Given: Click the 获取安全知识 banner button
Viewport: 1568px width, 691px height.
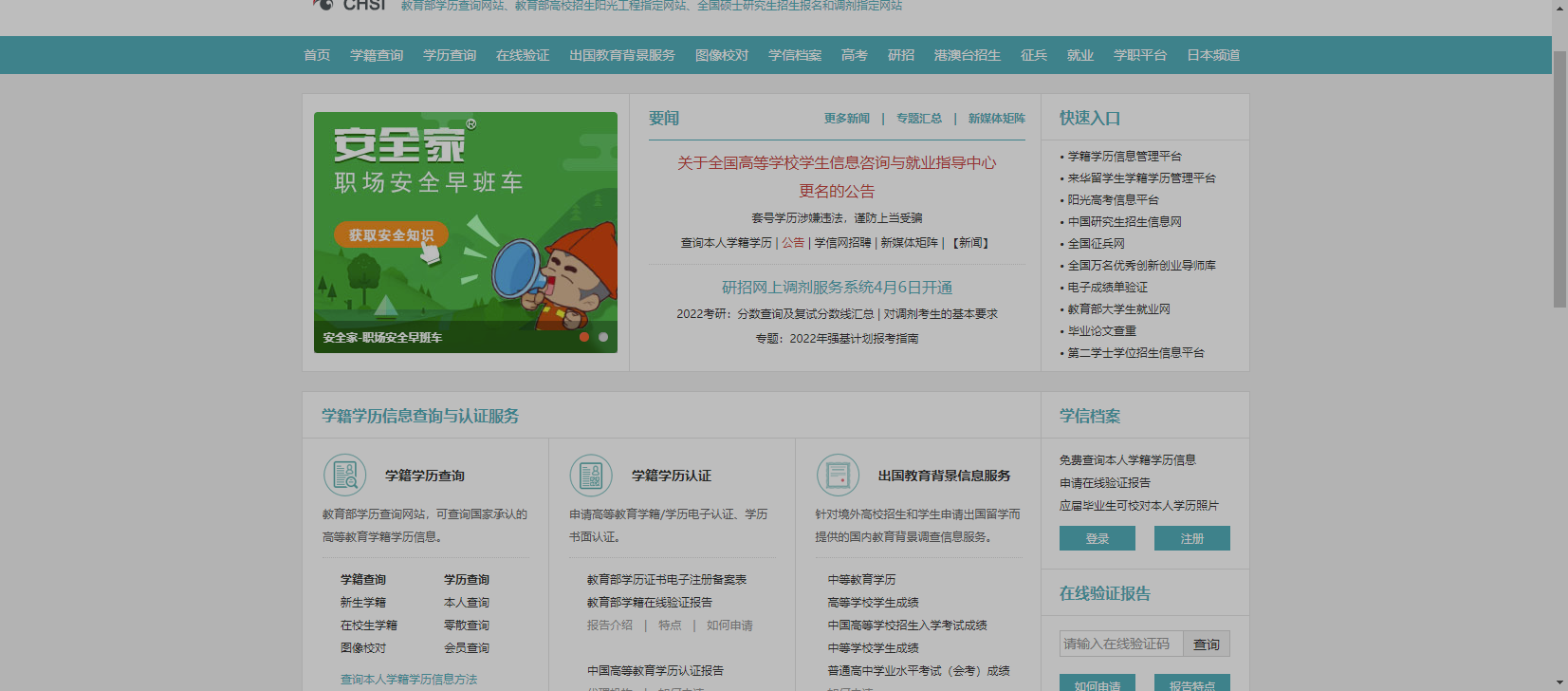Looking at the screenshot, I should click(x=391, y=235).
